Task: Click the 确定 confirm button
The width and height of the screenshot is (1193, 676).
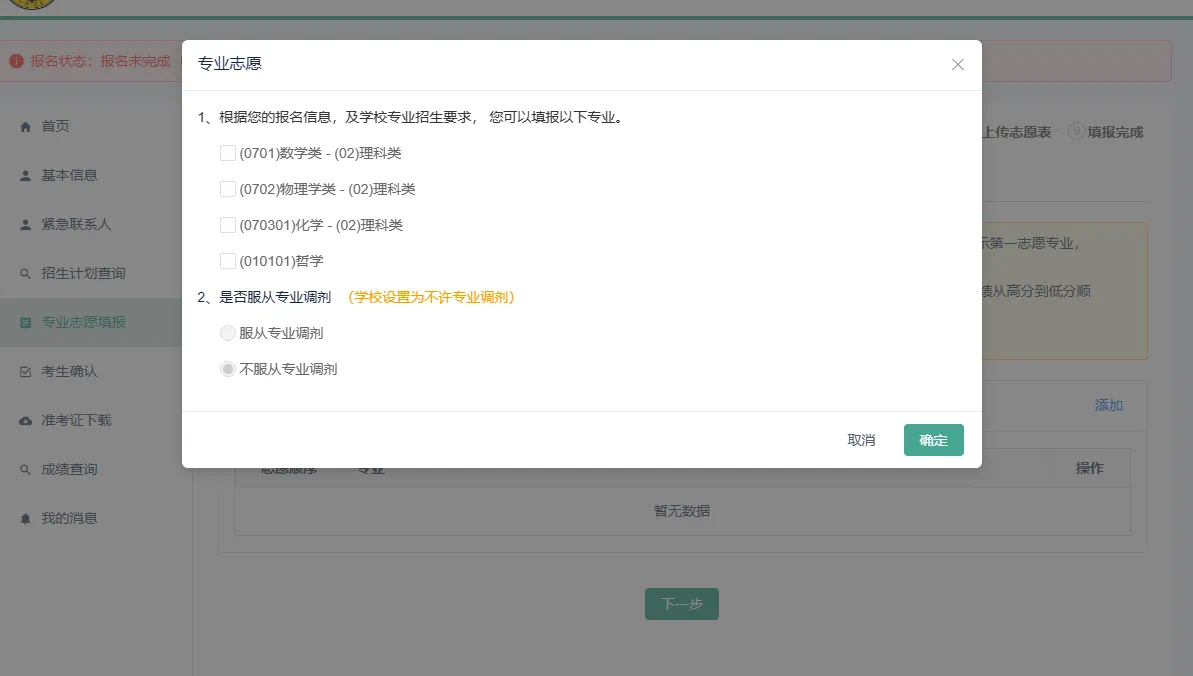Action: [933, 439]
